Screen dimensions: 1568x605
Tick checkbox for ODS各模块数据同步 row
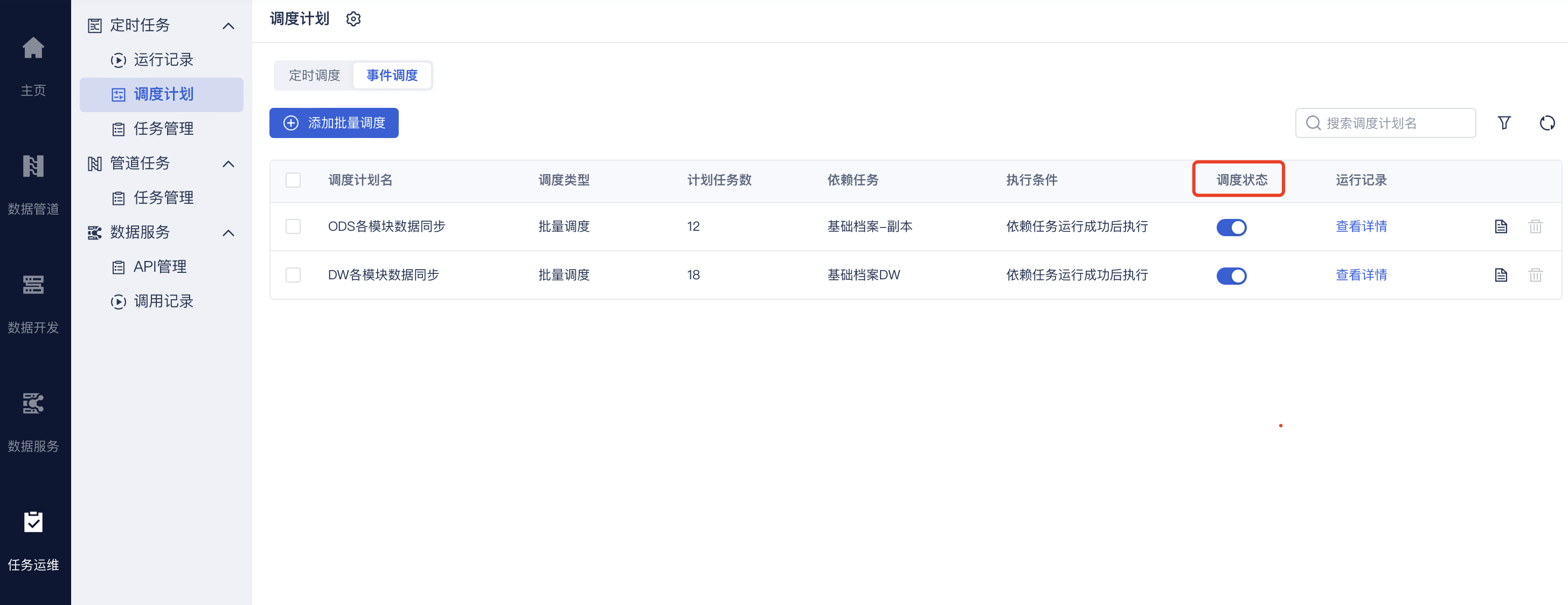click(293, 226)
